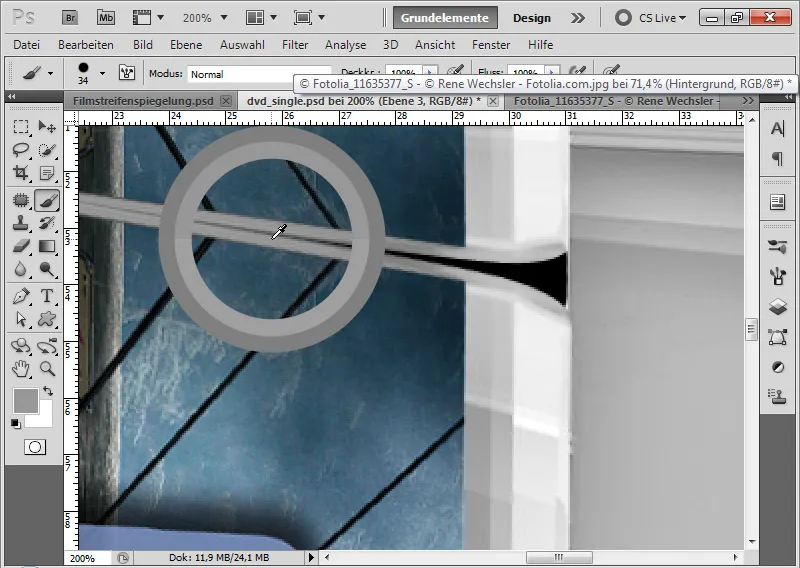The height and width of the screenshot is (568, 800).
Task: Click the Grundelemente workspace button
Action: tap(444, 18)
